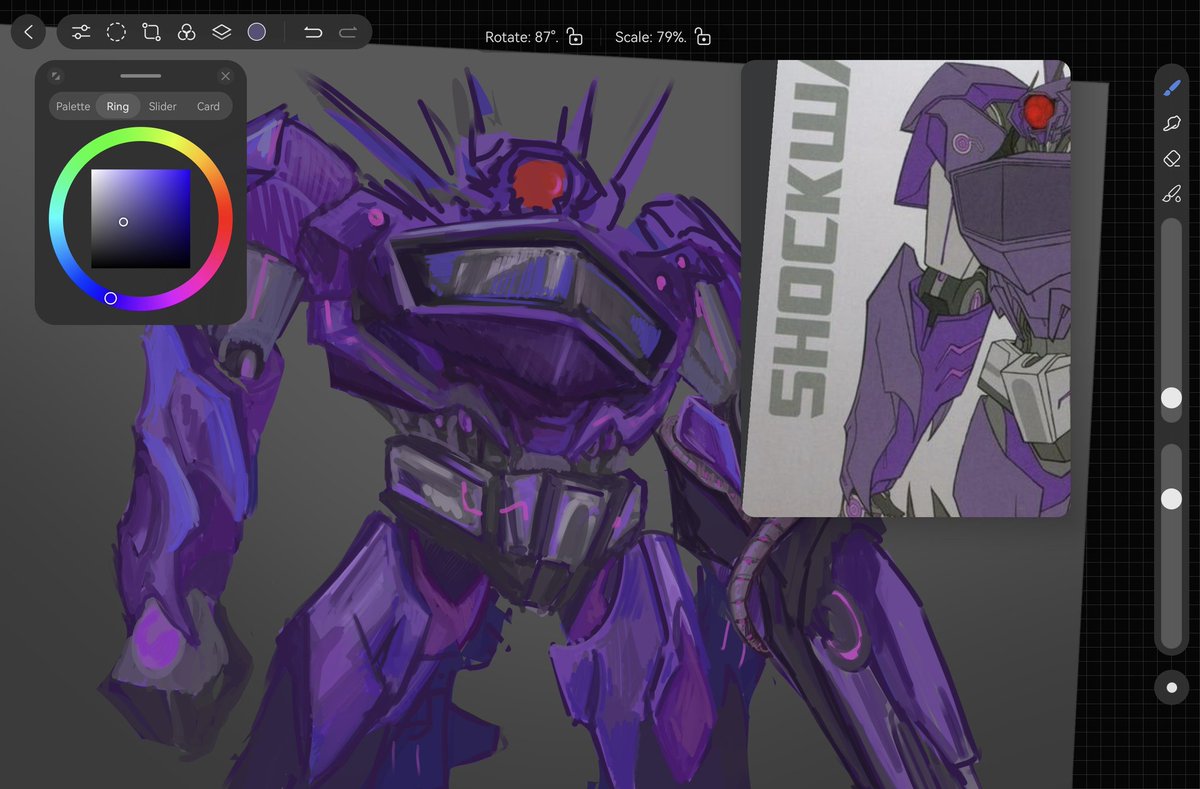Screen dimensions: 1200x789
Task: Open the brush editor settings
Action: [1172, 194]
